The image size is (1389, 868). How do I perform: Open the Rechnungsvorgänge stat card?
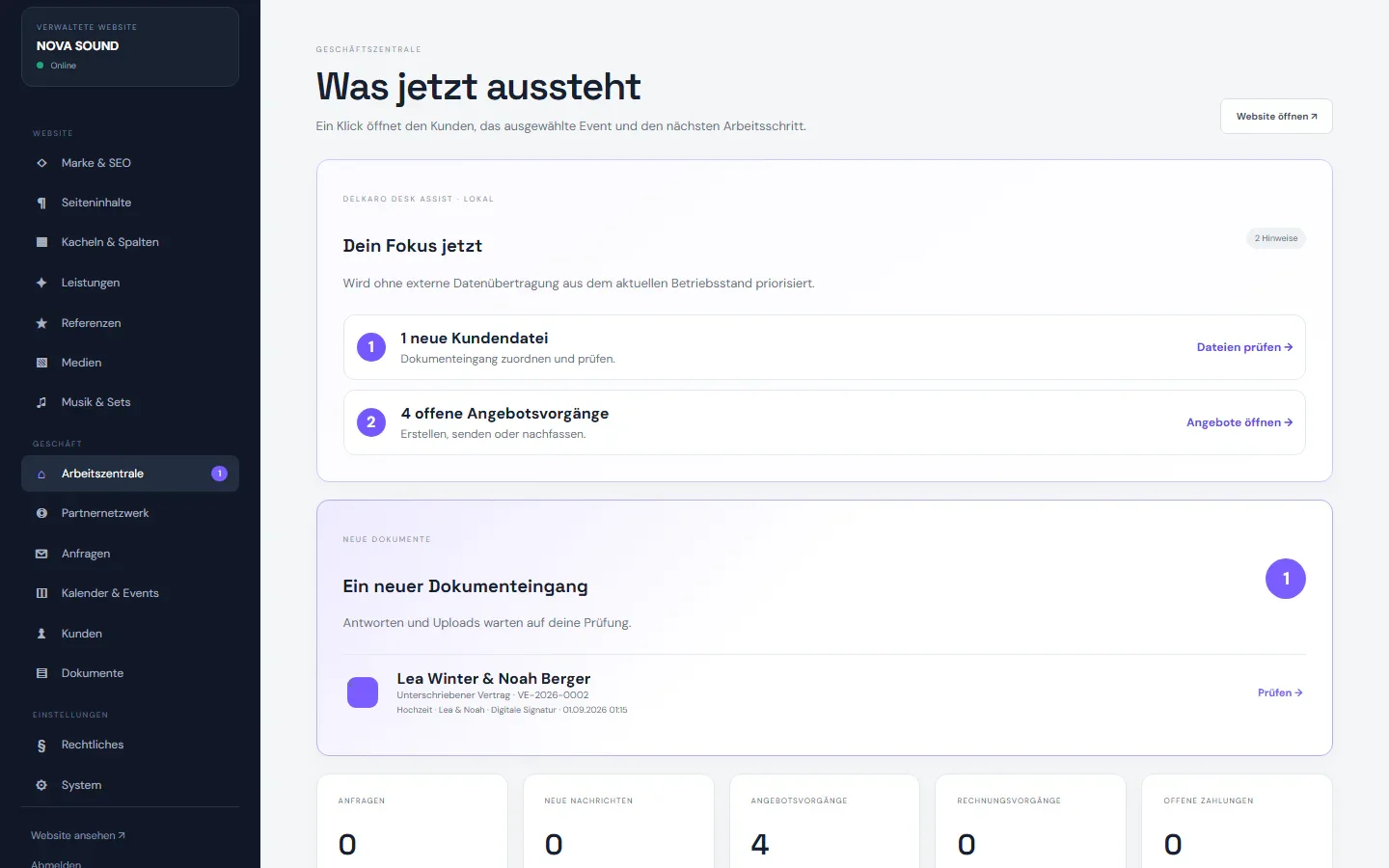pos(1031,821)
